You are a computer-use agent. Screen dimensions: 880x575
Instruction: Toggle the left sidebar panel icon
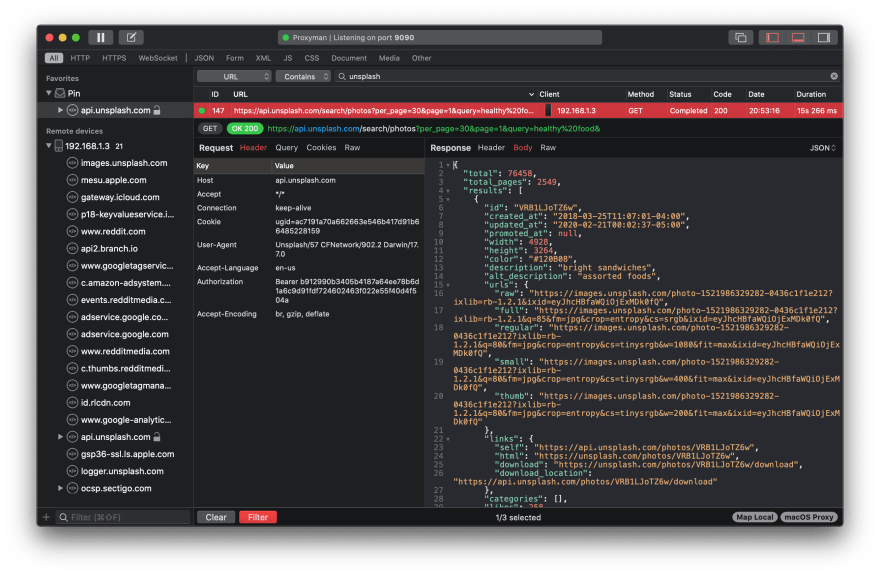(x=772, y=38)
